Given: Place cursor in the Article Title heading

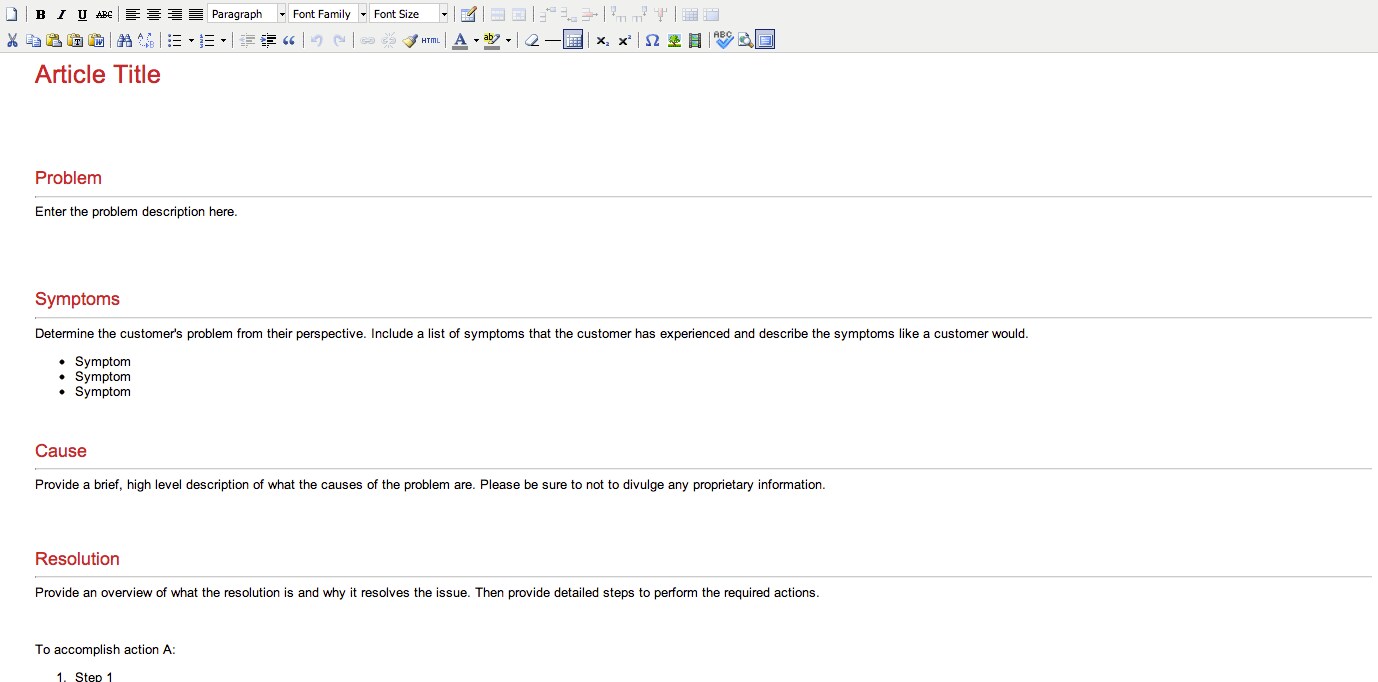Looking at the screenshot, I should click(98, 75).
